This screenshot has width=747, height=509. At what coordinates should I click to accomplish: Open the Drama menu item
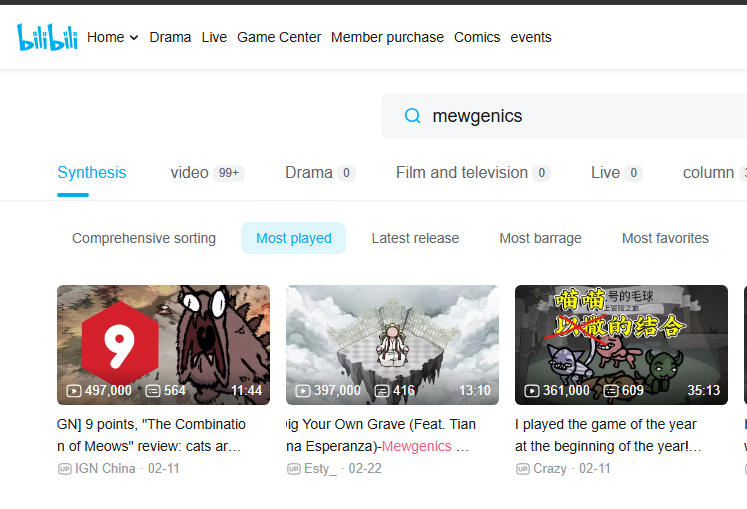point(170,37)
